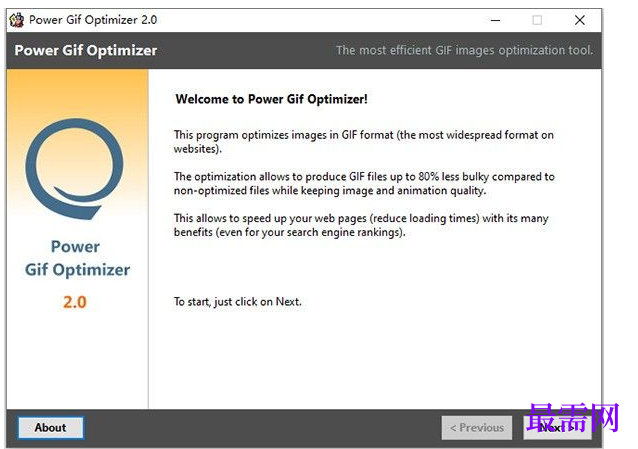Click the paragraph about speeding up web pages
This screenshot has height=449, width=638.
click(361, 225)
